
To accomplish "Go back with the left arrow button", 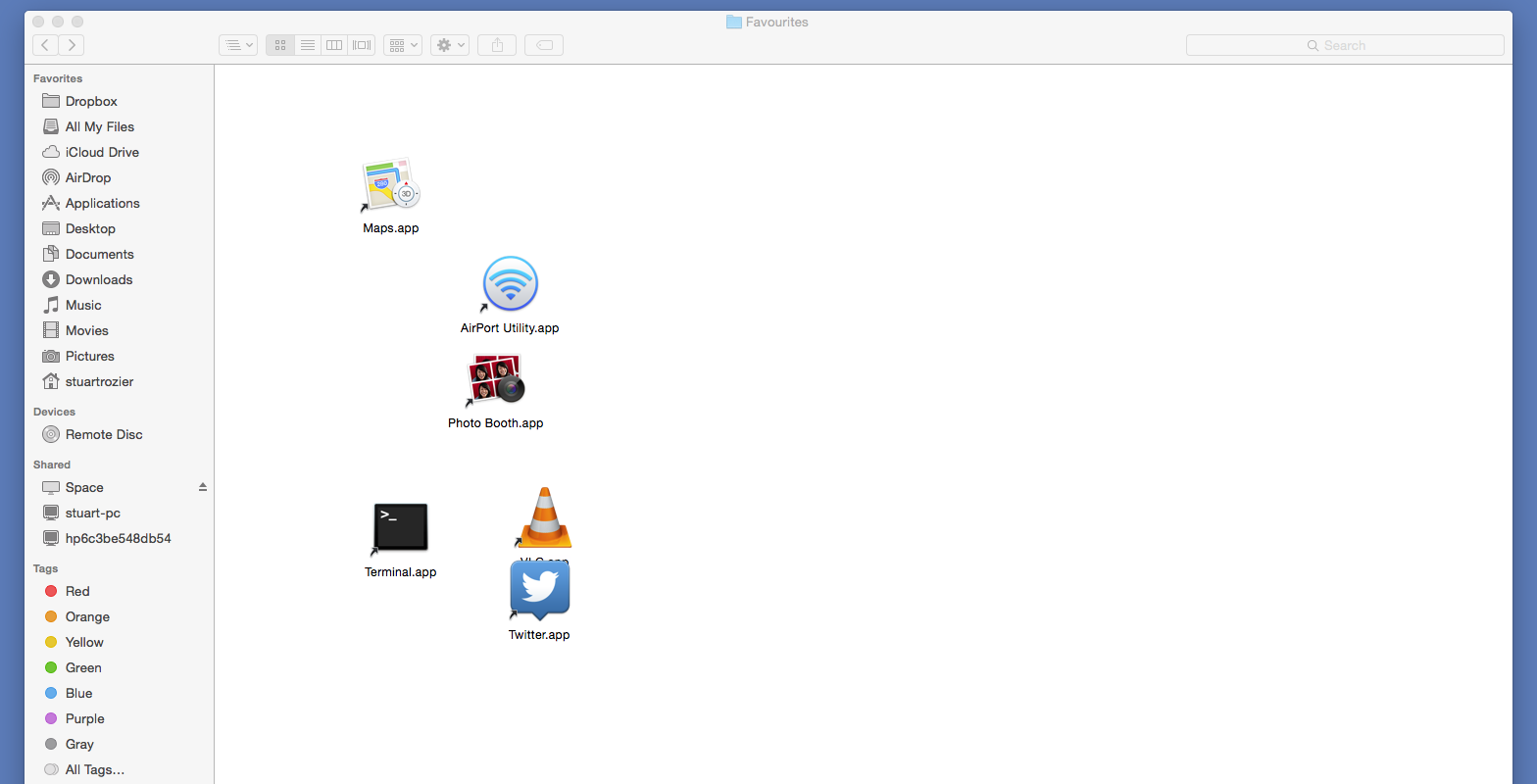I will (x=45, y=45).
